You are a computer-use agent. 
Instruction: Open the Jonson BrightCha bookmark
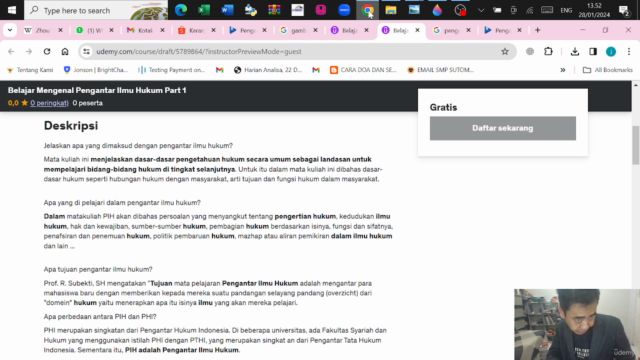[96, 70]
